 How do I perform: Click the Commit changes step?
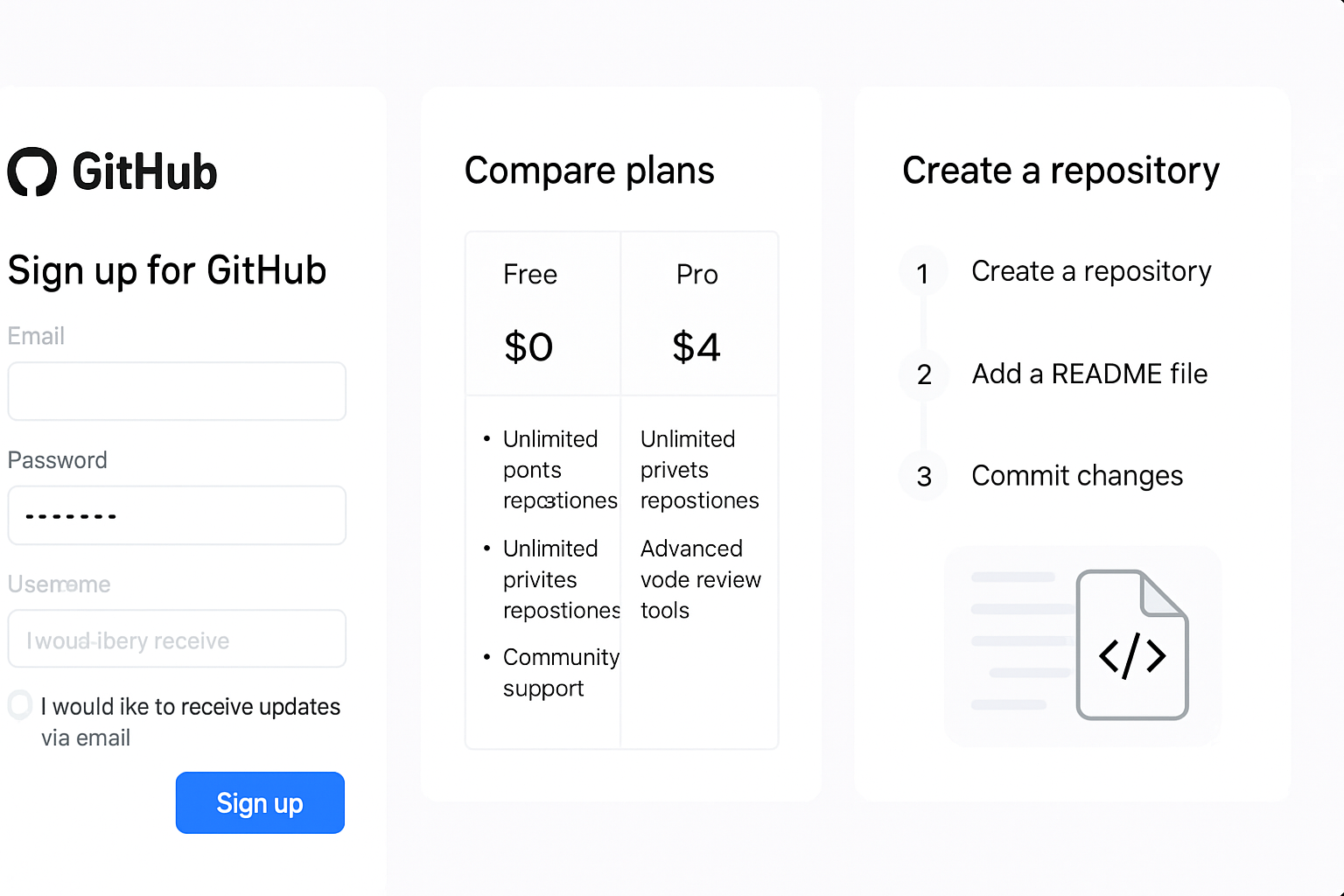coord(1077,476)
